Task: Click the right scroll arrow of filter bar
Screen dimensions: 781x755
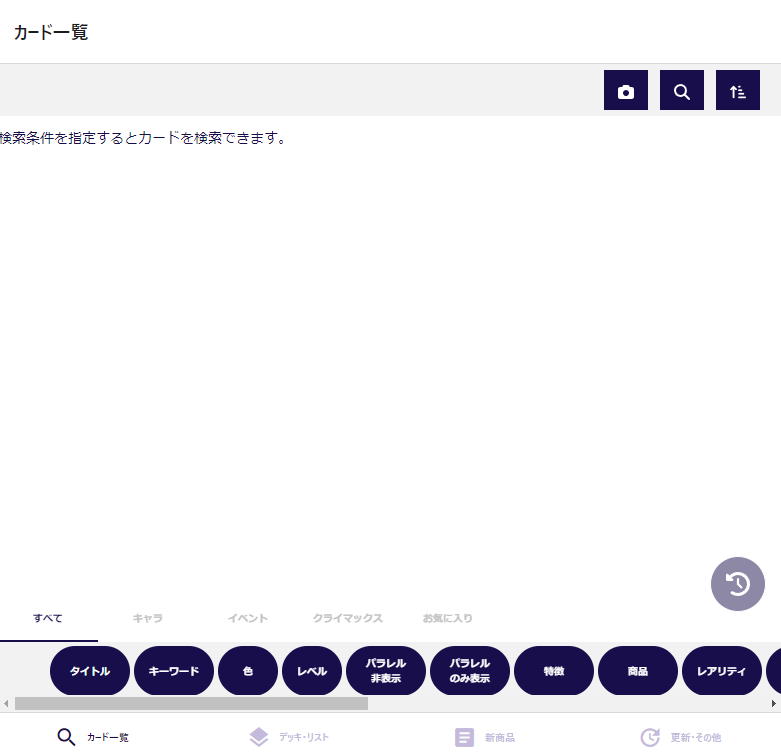Action: 774,703
